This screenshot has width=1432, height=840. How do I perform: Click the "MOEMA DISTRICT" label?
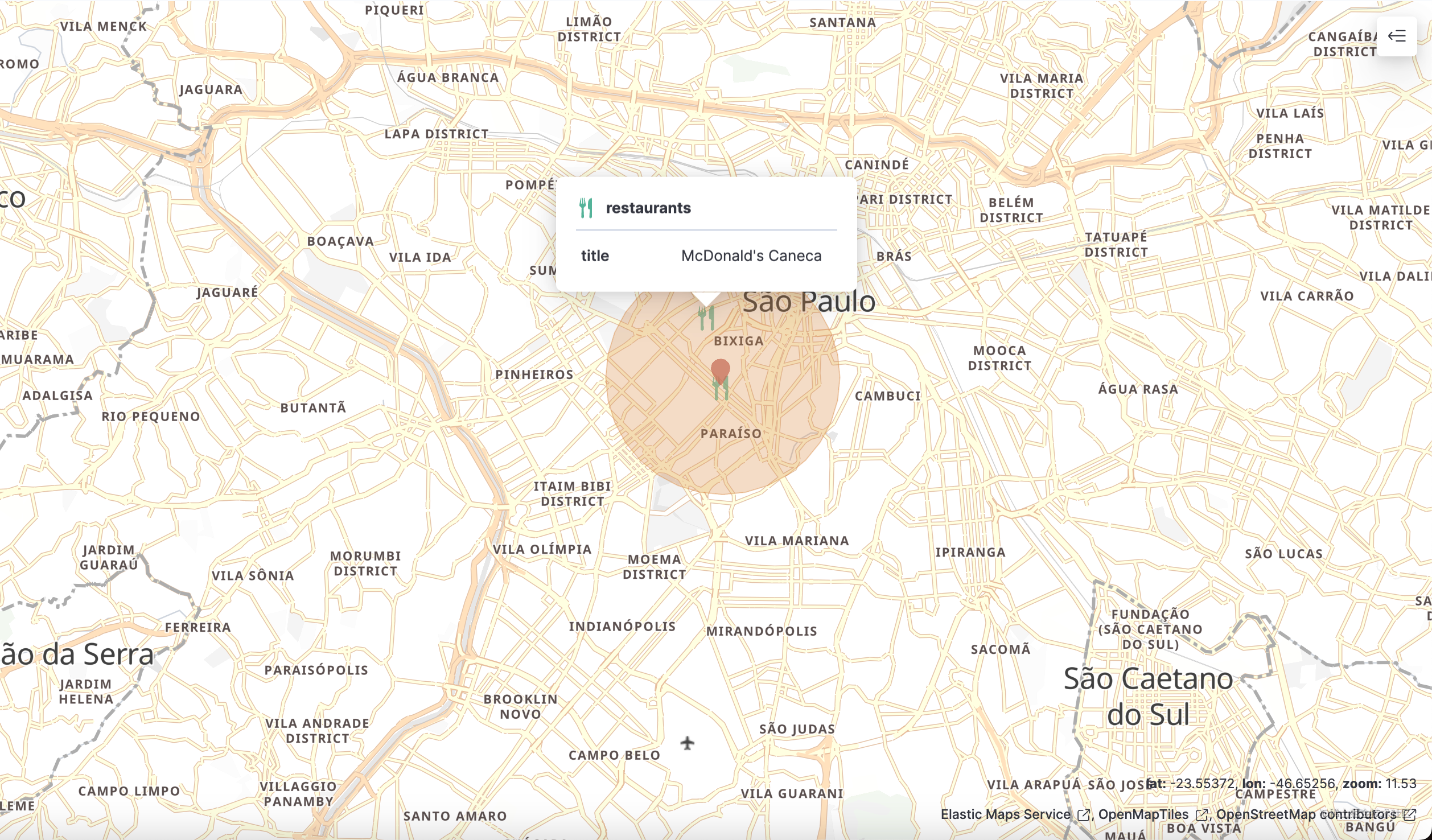pos(655,567)
